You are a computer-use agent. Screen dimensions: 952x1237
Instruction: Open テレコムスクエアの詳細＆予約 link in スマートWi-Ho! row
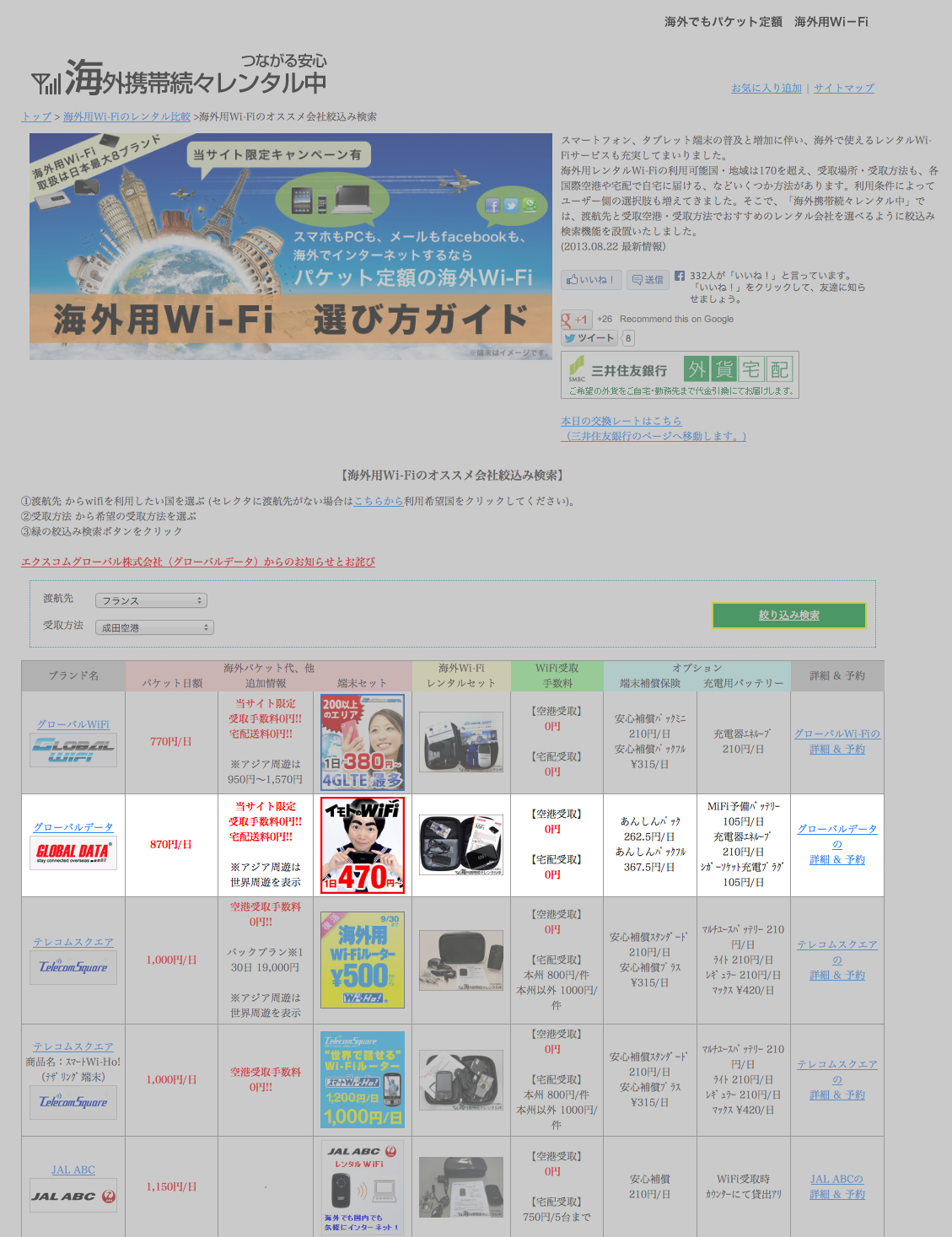coord(837,1079)
